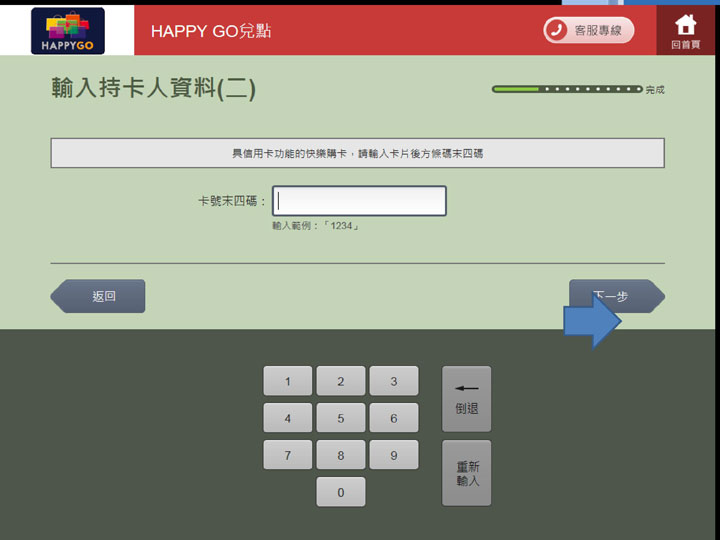Tap keypad digit 6
720x540 pixels.
point(394,418)
